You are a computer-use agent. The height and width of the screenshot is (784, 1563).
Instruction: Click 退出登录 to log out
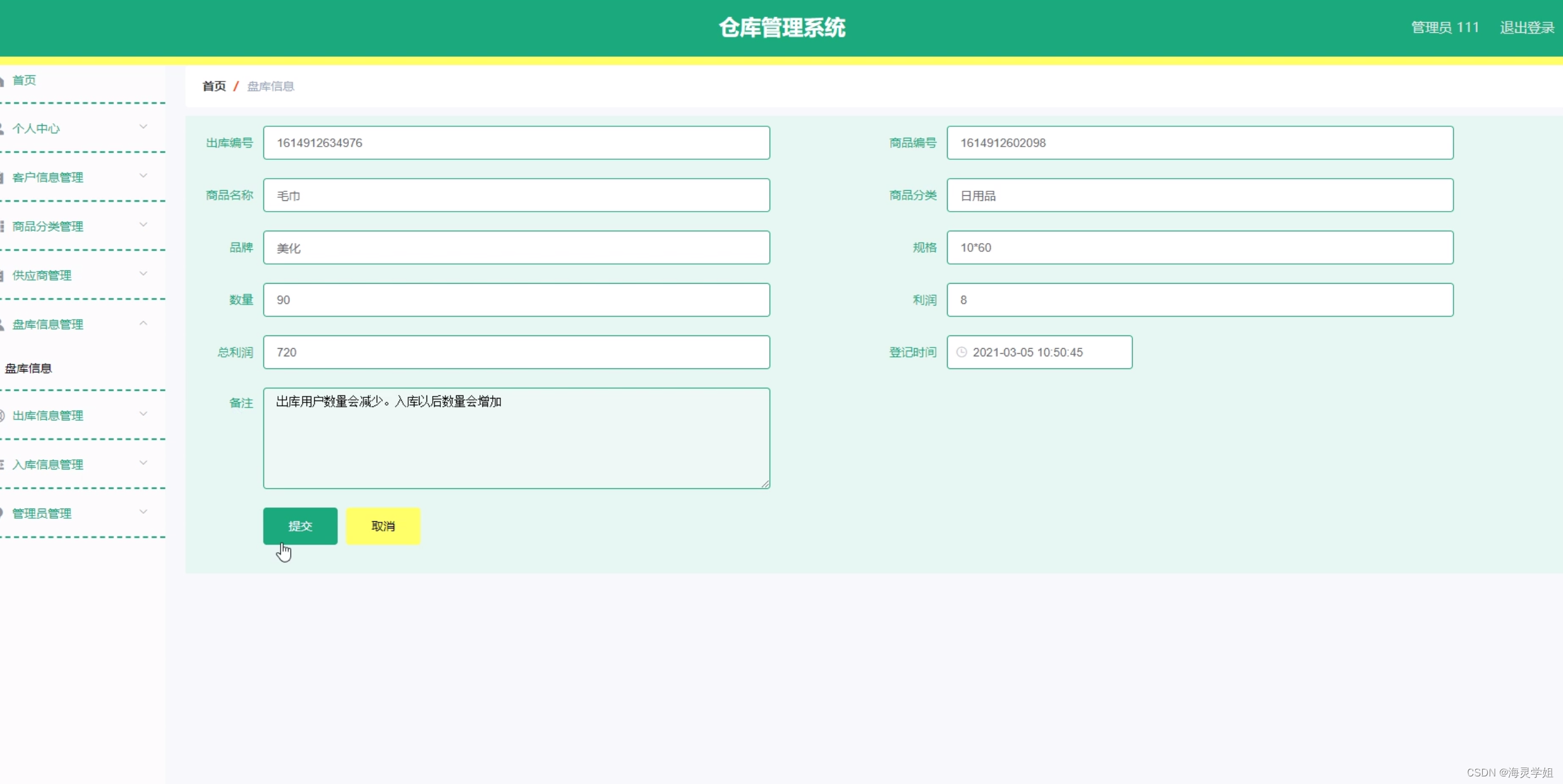(x=1526, y=28)
